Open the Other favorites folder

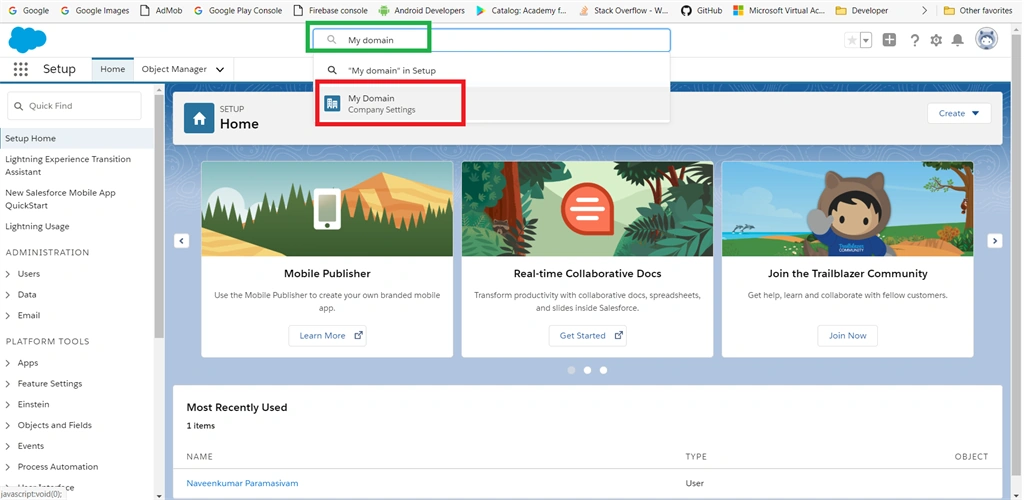[980, 10]
